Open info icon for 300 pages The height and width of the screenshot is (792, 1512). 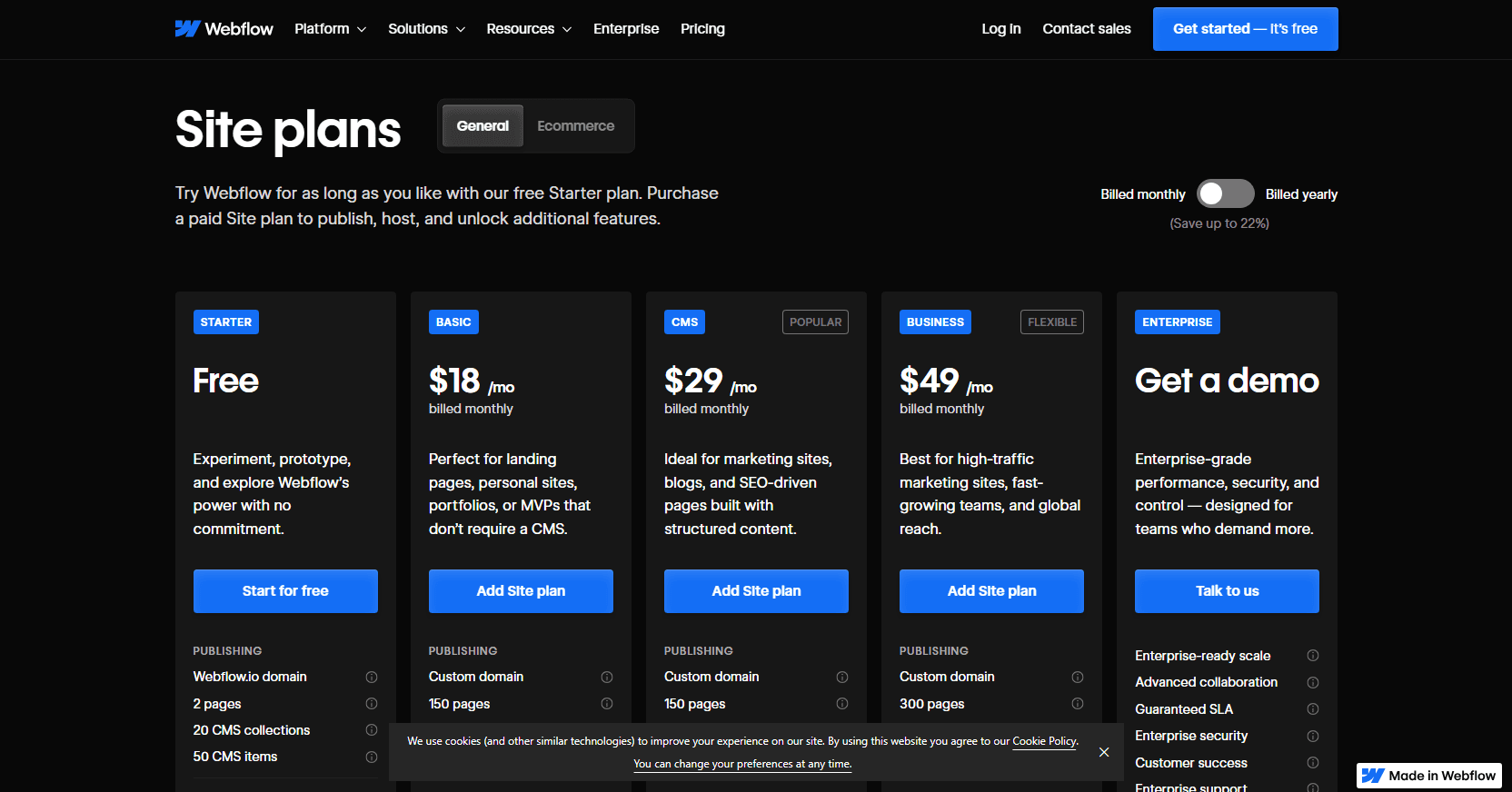pyautogui.click(x=1078, y=703)
